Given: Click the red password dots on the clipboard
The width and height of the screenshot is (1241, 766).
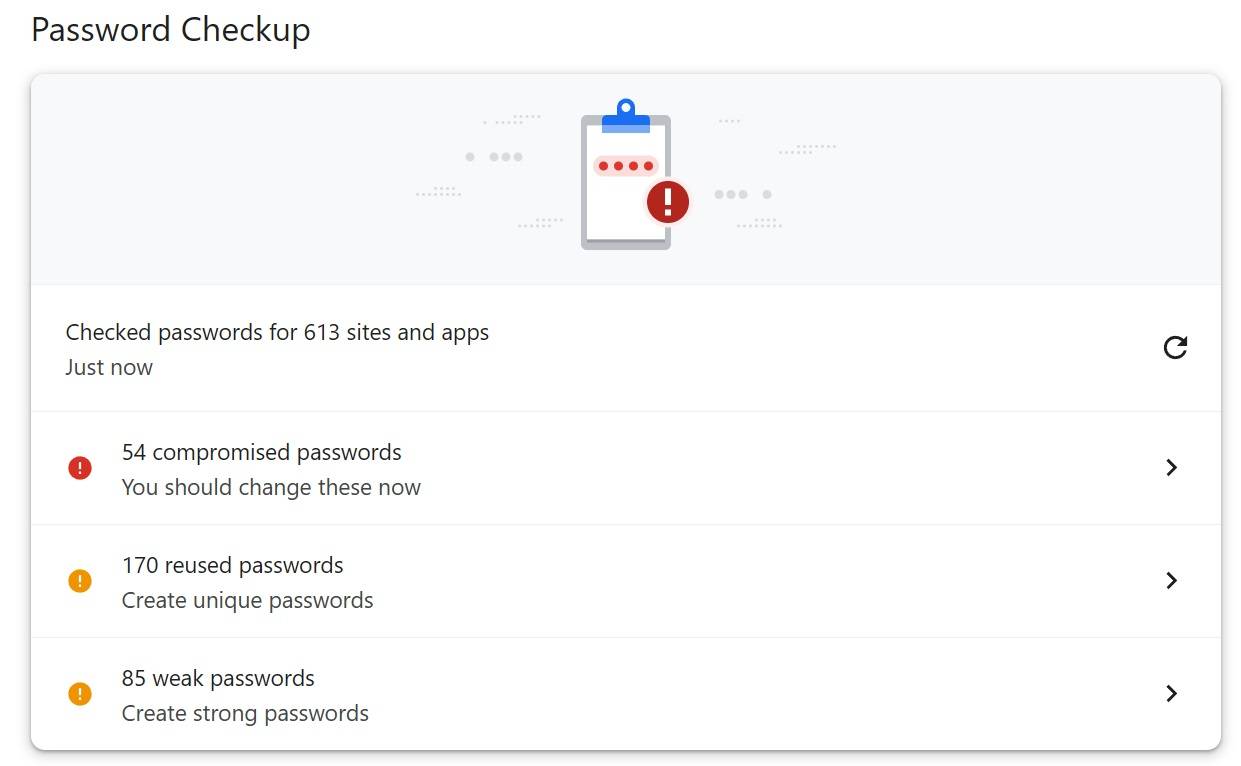Looking at the screenshot, I should pos(625,165).
